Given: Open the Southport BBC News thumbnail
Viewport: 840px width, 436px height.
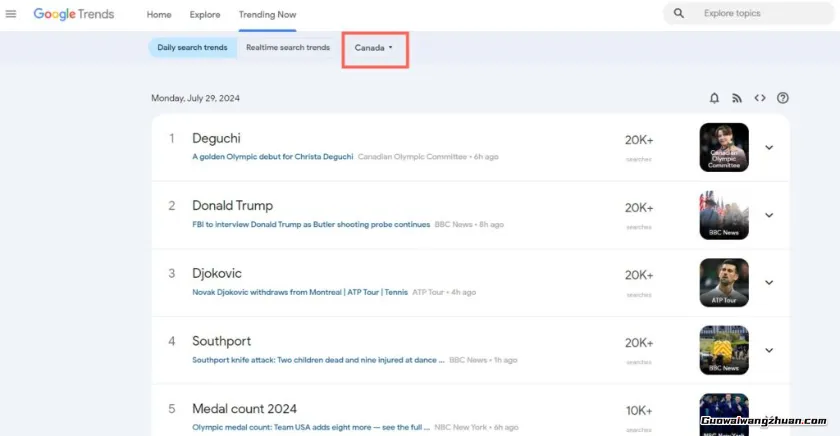Looking at the screenshot, I should (724, 350).
